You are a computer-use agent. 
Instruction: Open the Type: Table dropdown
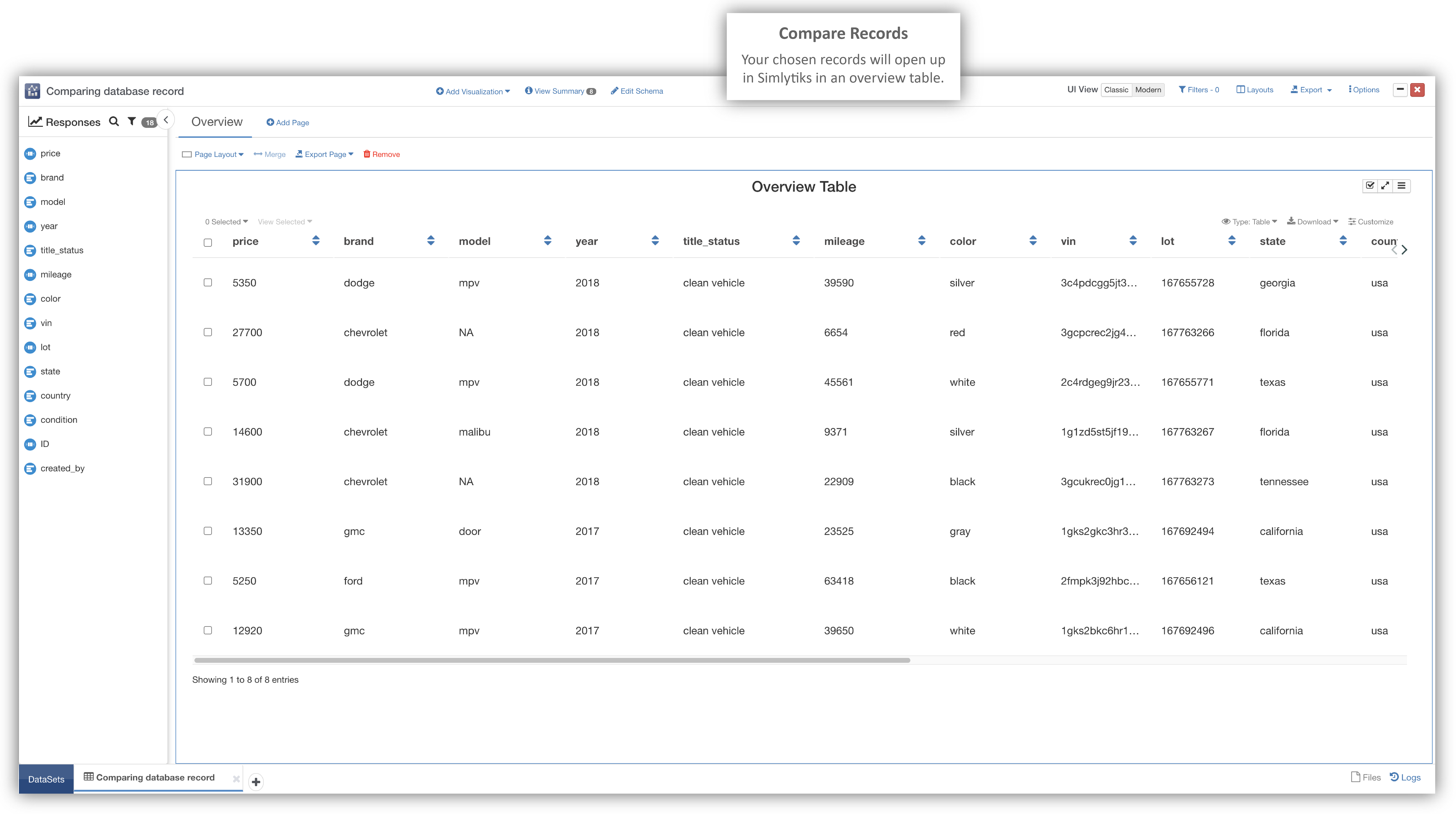tap(1249, 222)
